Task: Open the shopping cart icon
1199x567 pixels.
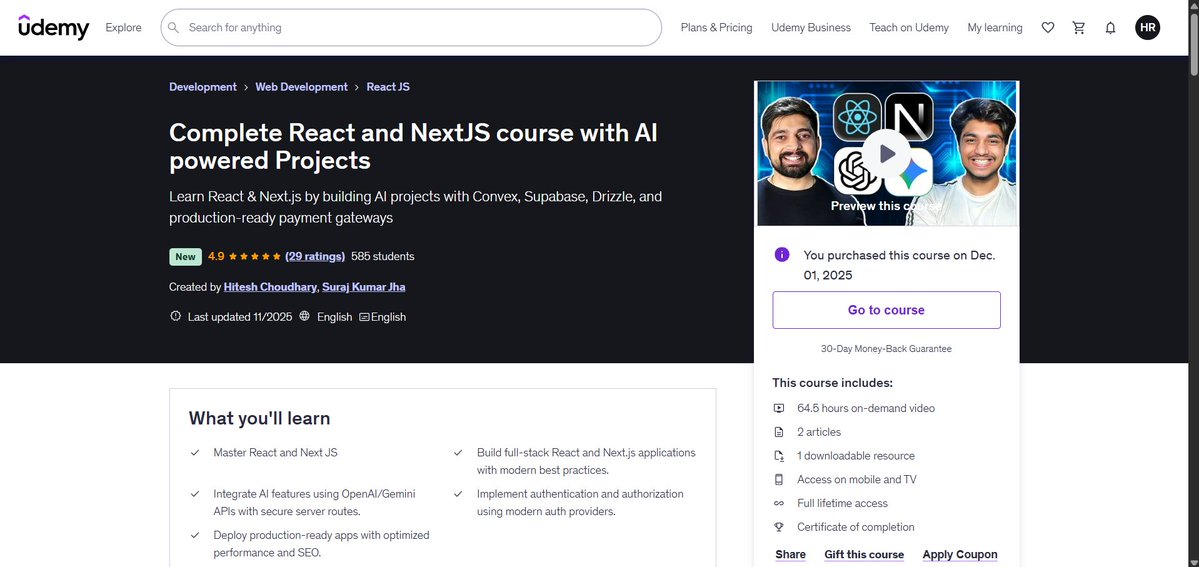Action: (1079, 28)
